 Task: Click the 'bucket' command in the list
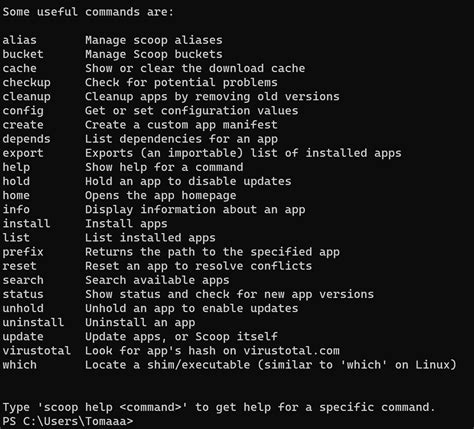click(23, 54)
